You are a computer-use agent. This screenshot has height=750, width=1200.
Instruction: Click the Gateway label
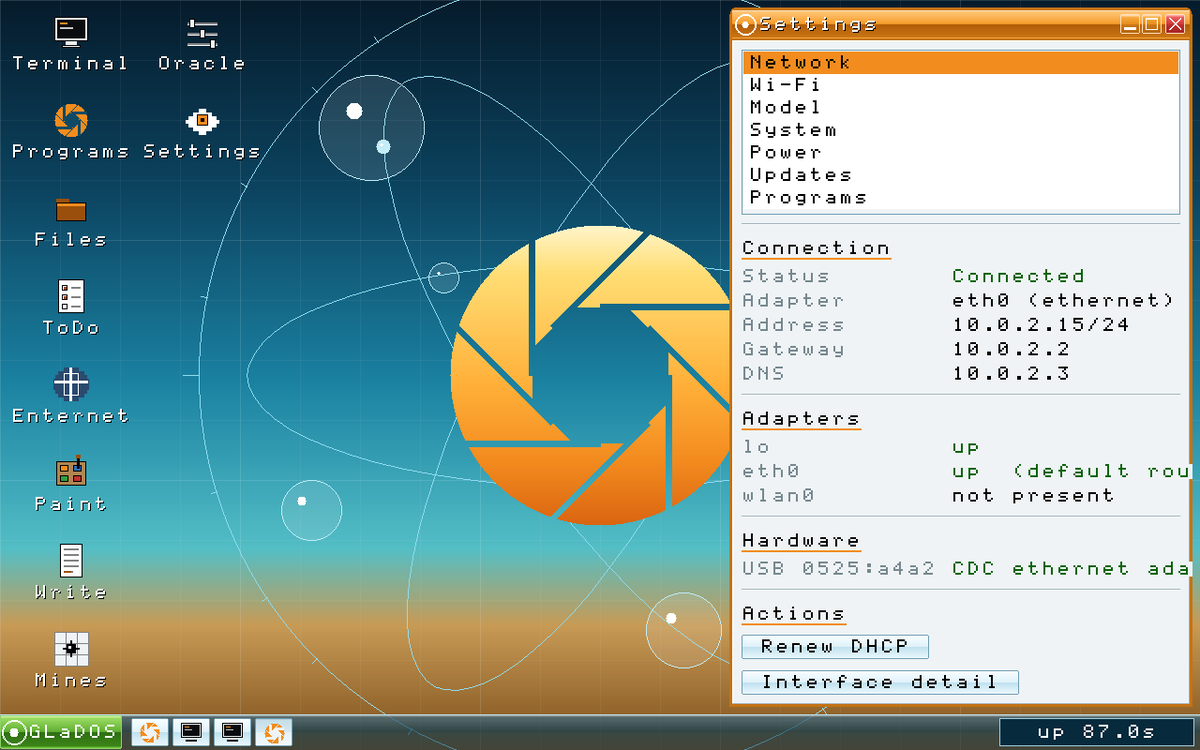click(793, 349)
